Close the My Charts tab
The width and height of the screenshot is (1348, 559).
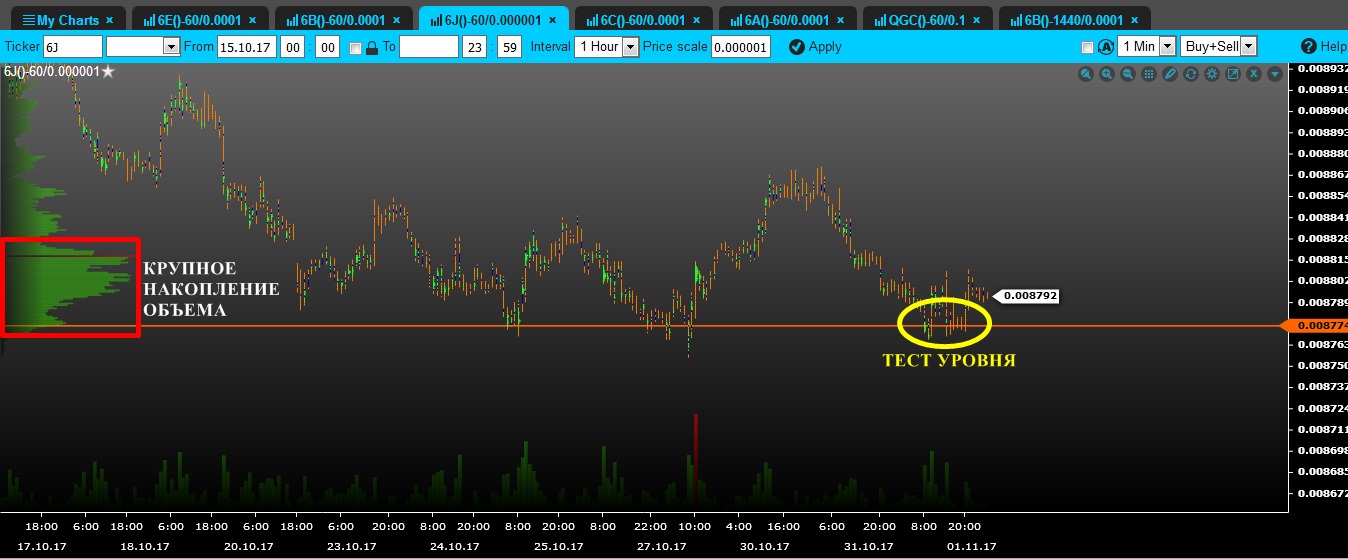coord(110,20)
